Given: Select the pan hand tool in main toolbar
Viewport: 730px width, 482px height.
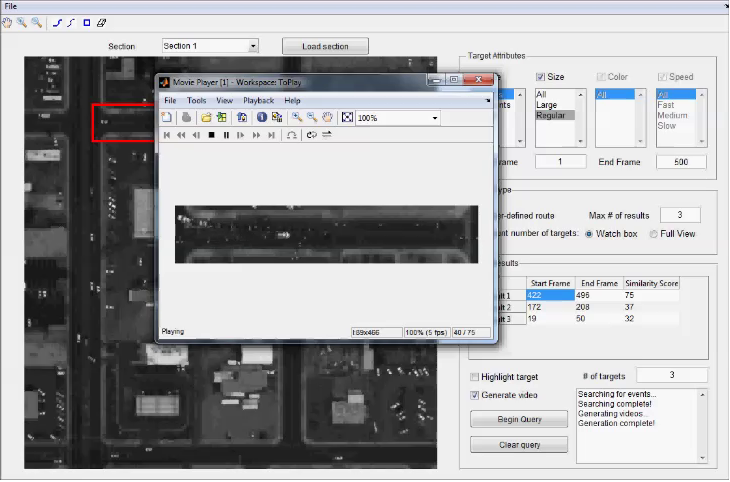Looking at the screenshot, I should 7,21.
